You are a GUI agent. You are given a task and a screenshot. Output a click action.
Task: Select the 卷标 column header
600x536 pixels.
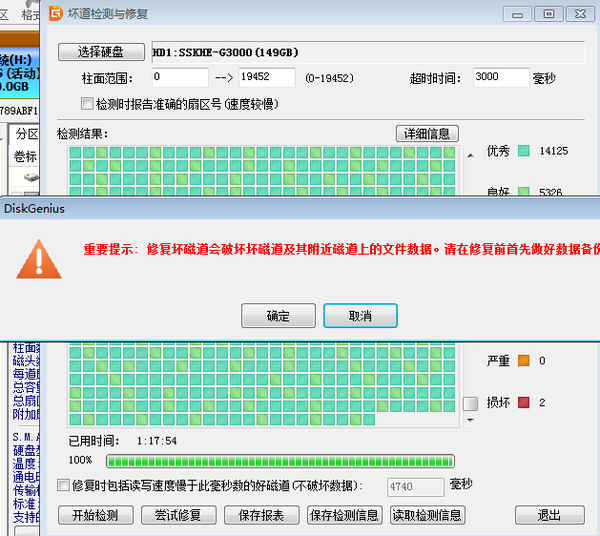pyautogui.click(x=25, y=156)
